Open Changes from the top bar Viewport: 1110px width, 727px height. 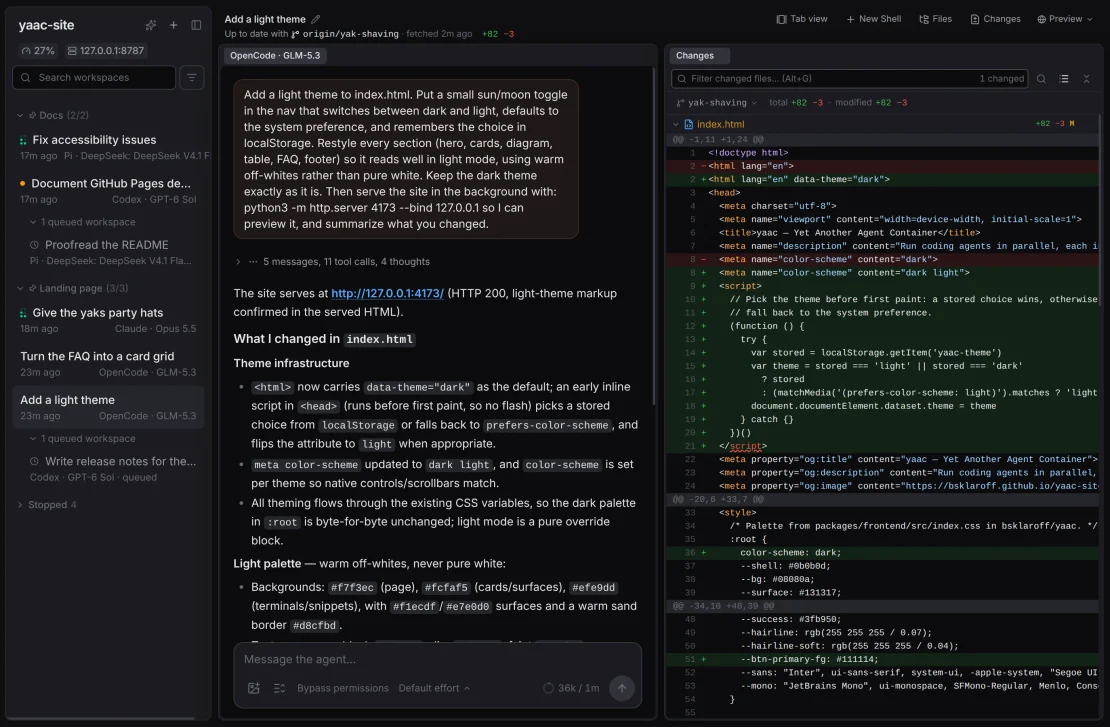995,19
